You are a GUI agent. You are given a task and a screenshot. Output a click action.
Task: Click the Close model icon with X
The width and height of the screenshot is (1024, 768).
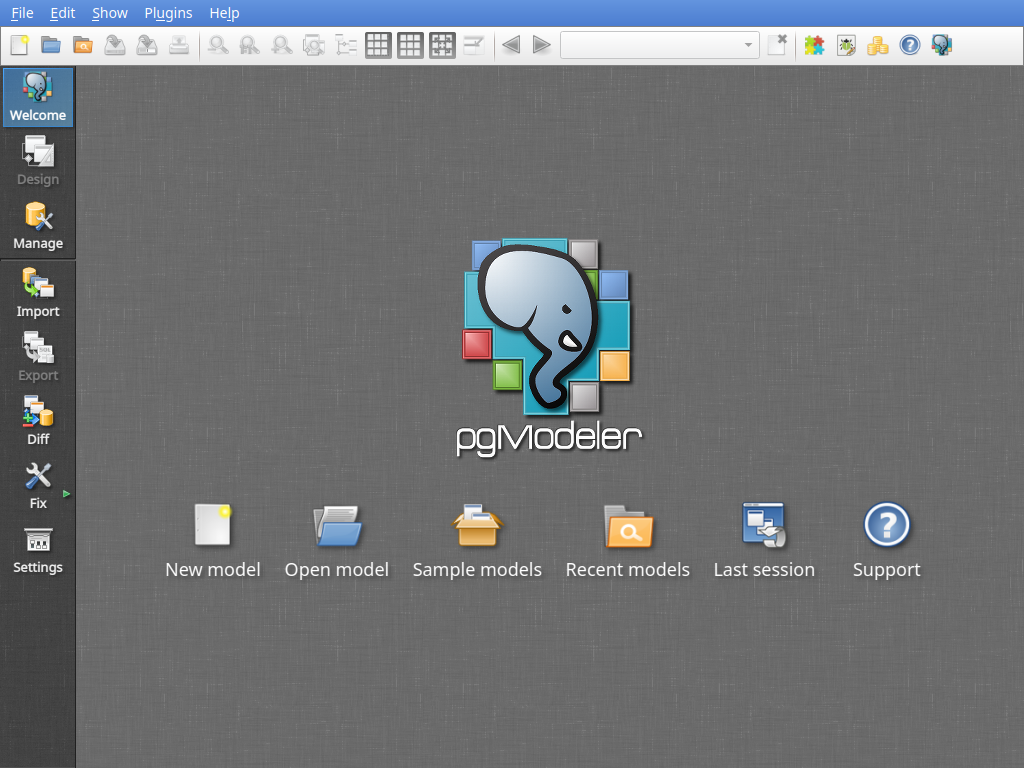tap(777, 45)
